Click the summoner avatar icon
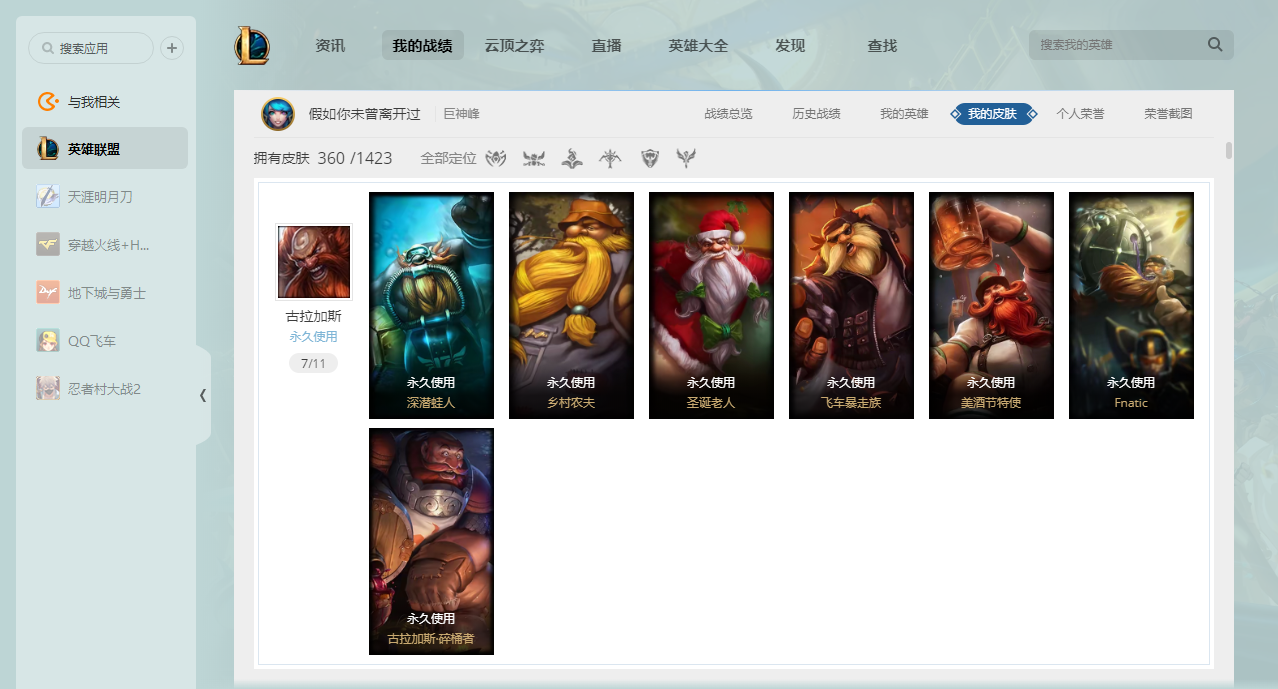Image resolution: width=1278 pixels, height=689 pixels. point(278,114)
